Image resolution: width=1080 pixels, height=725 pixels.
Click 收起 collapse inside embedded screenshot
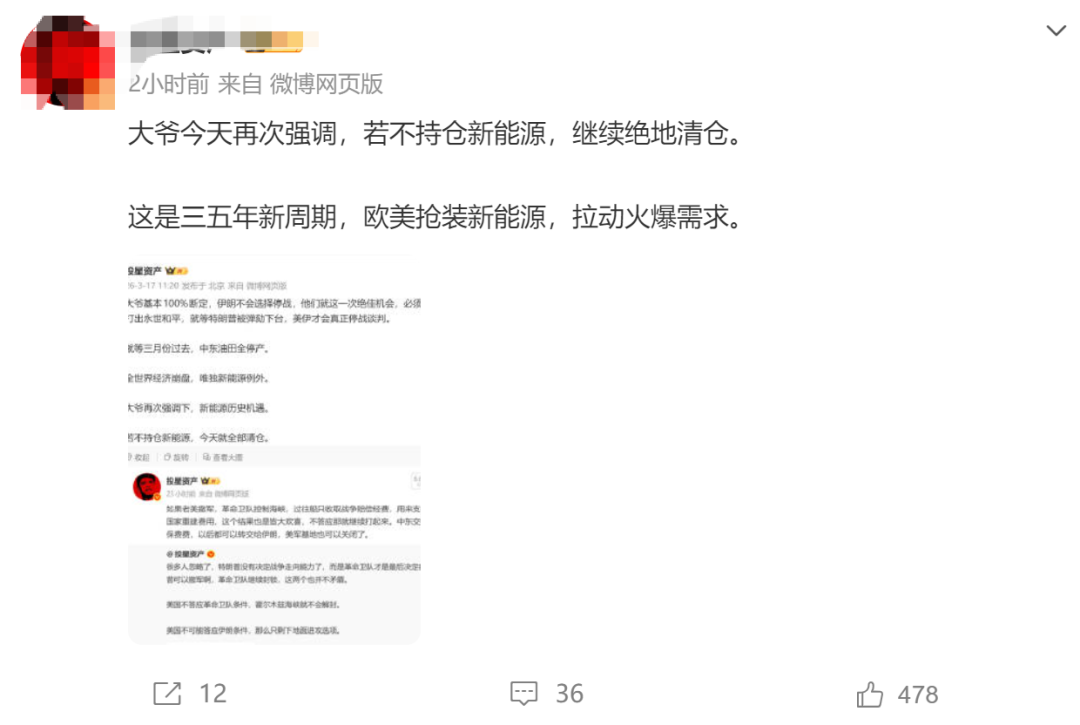pyautogui.click(x=139, y=457)
